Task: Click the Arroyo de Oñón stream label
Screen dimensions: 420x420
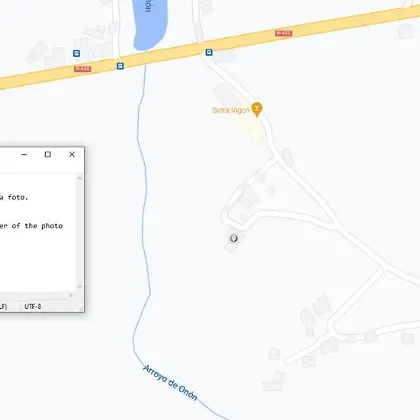Action: [170, 382]
